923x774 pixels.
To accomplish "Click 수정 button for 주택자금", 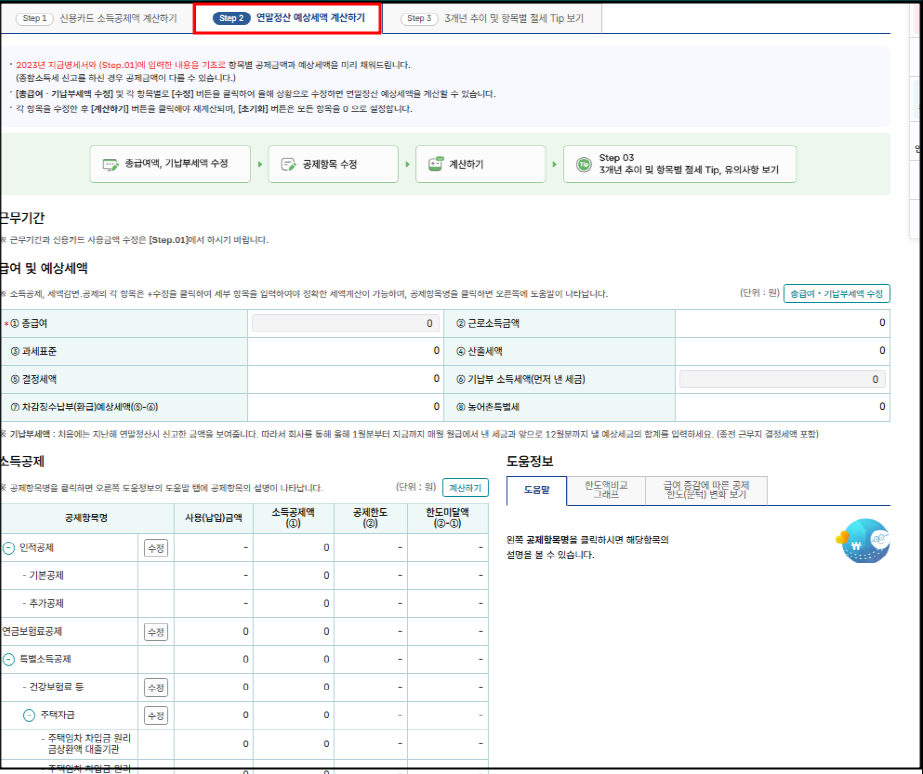I will click(x=156, y=715).
